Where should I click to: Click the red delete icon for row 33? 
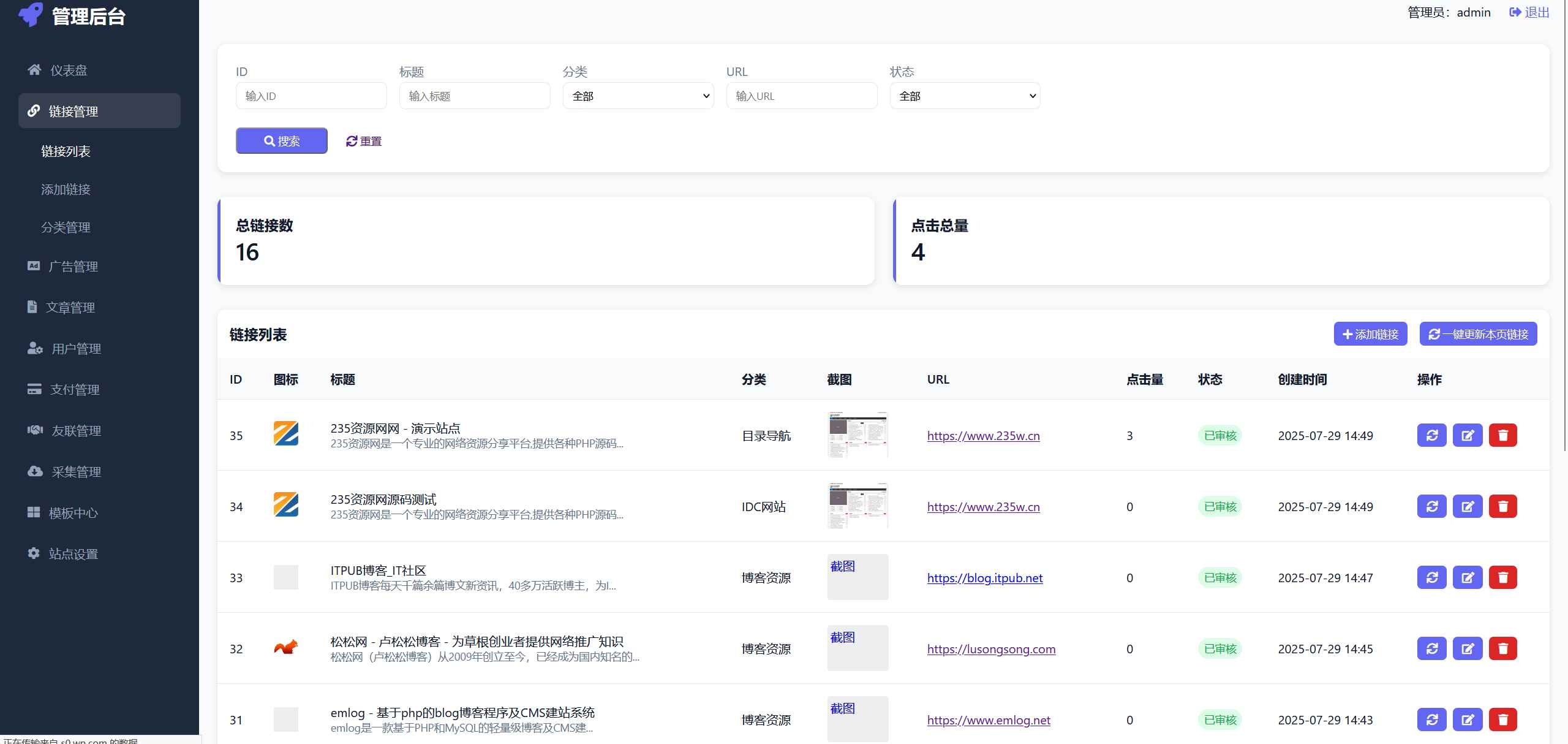point(1502,577)
